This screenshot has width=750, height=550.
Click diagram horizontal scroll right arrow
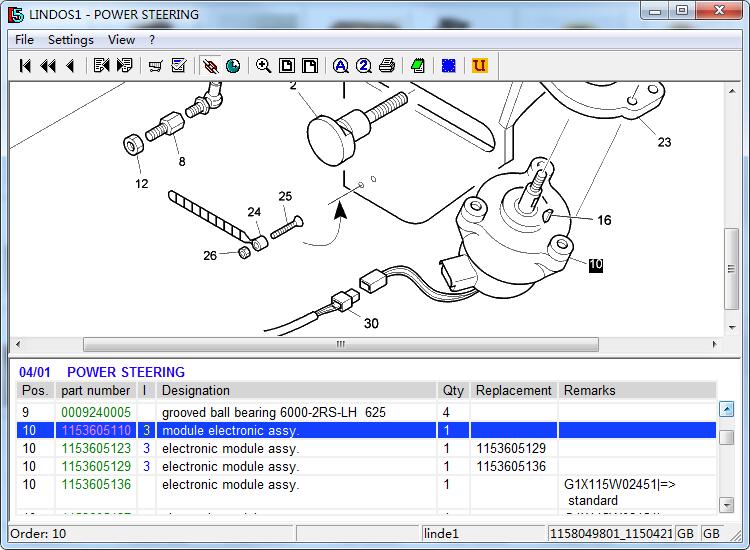[715, 344]
